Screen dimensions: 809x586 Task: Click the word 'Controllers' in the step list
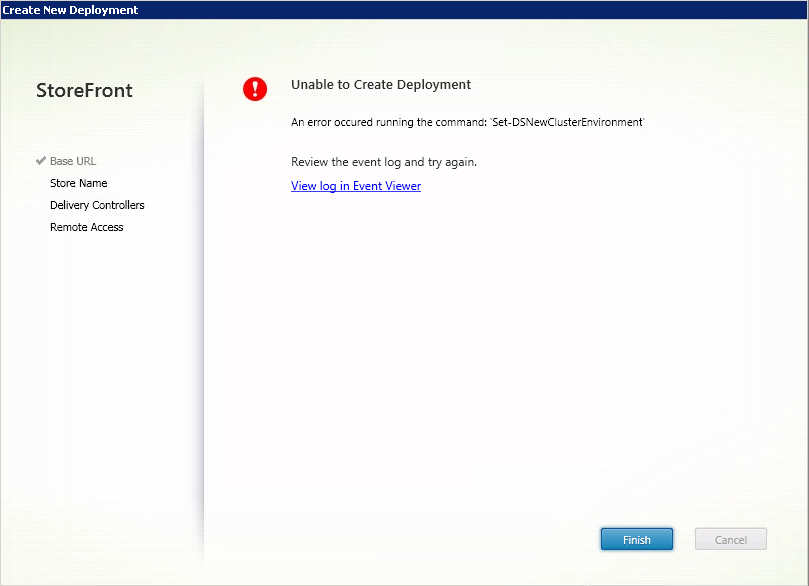click(118, 205)
